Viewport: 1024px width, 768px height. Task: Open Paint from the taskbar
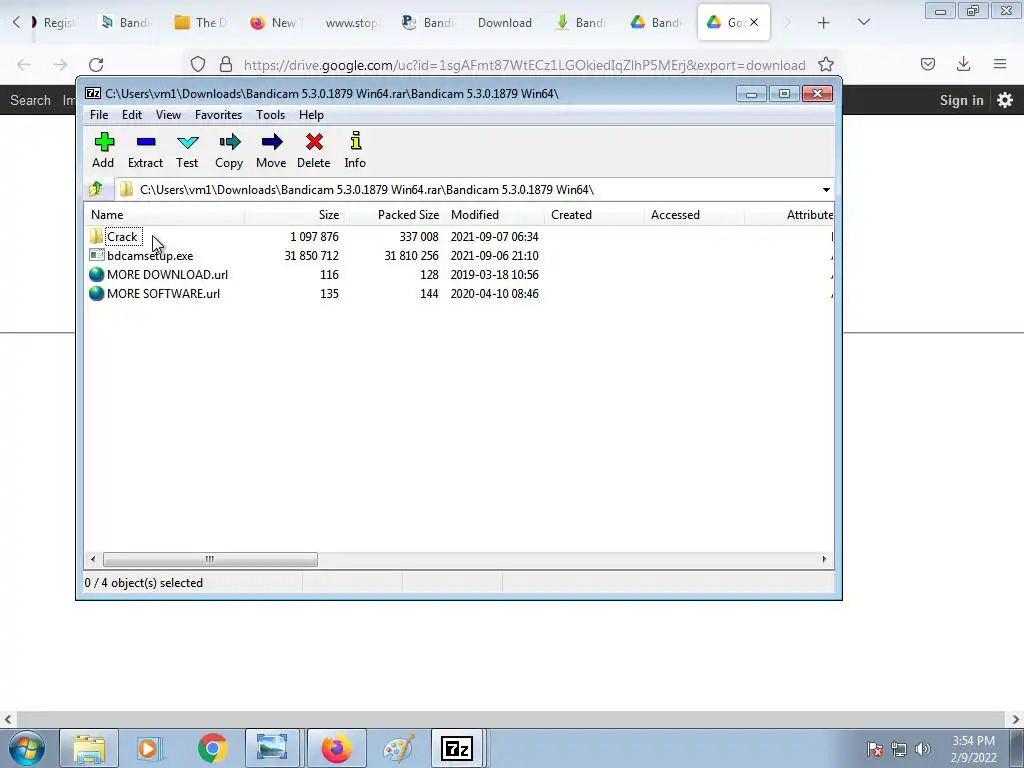[x=398, y=748]
